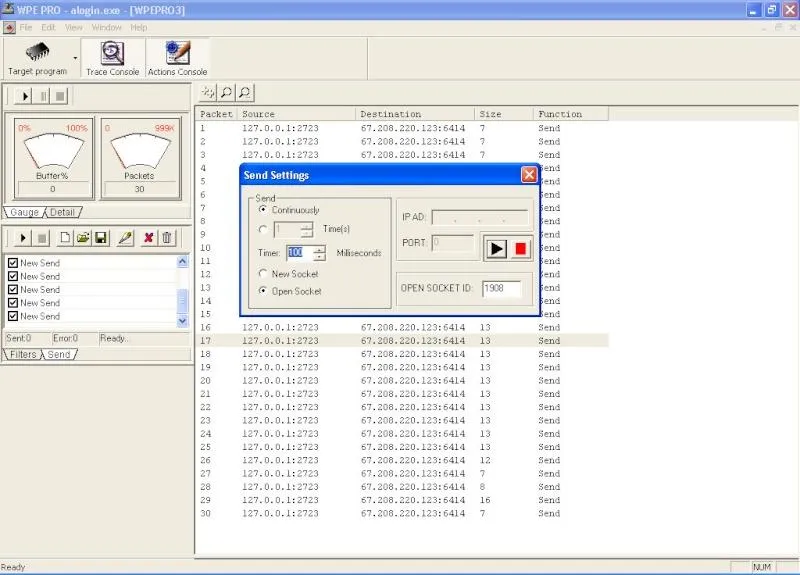Open the Help menu

tap(139, 28)
